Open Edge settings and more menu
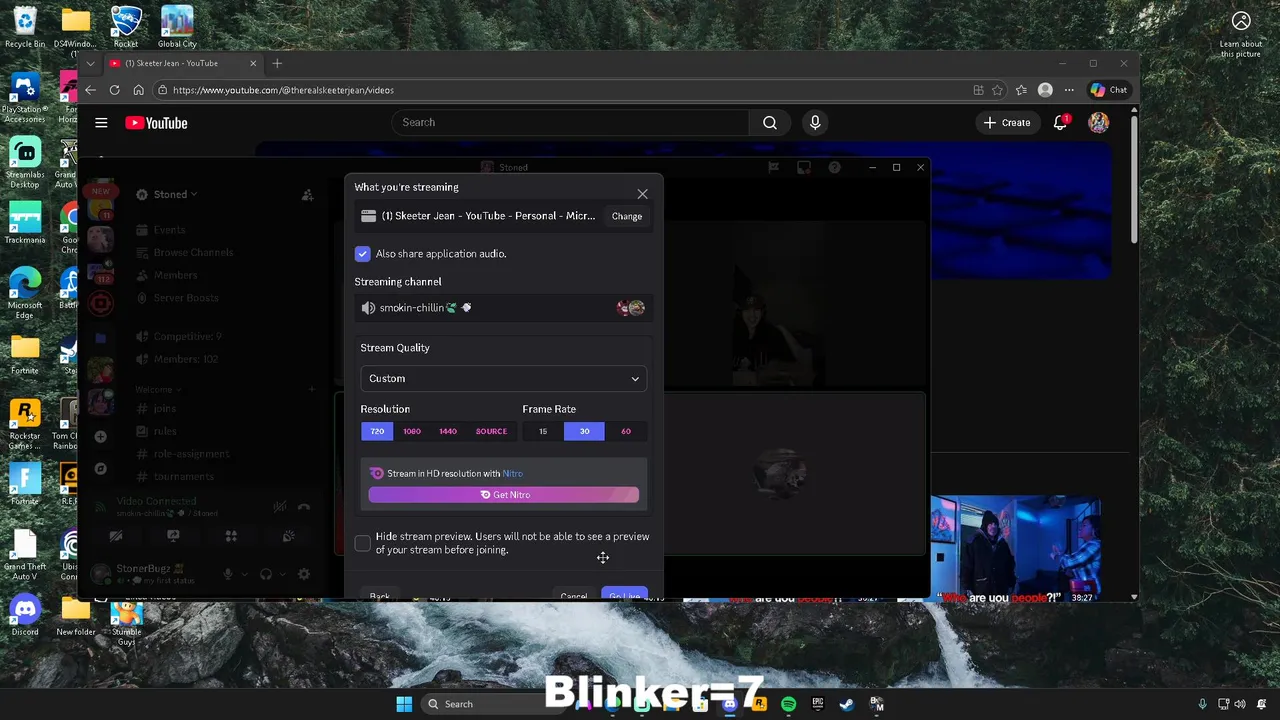The height and width of the screenshot is (720, 1280). tap(1069, 90)
